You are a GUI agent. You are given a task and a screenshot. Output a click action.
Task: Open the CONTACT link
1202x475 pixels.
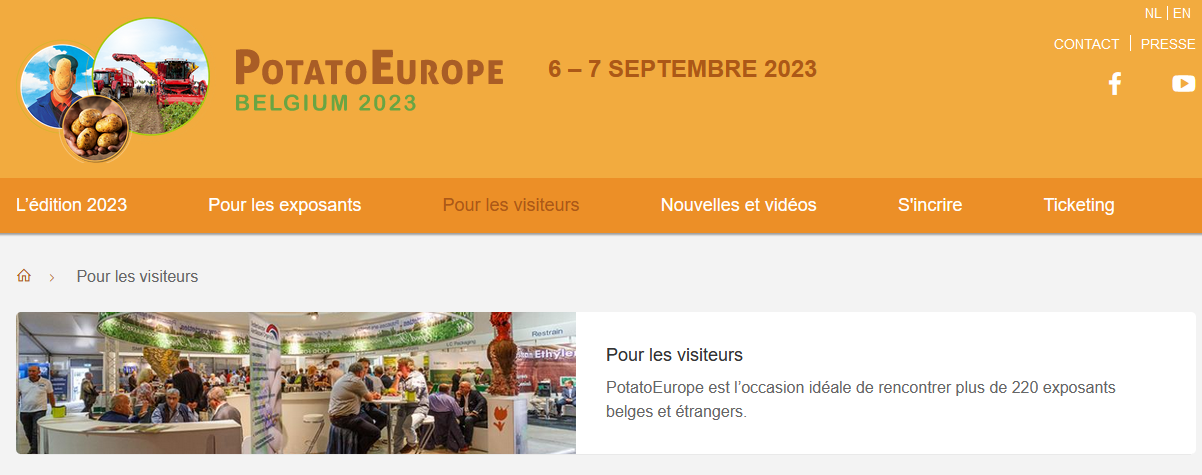tap(1086, 44)
